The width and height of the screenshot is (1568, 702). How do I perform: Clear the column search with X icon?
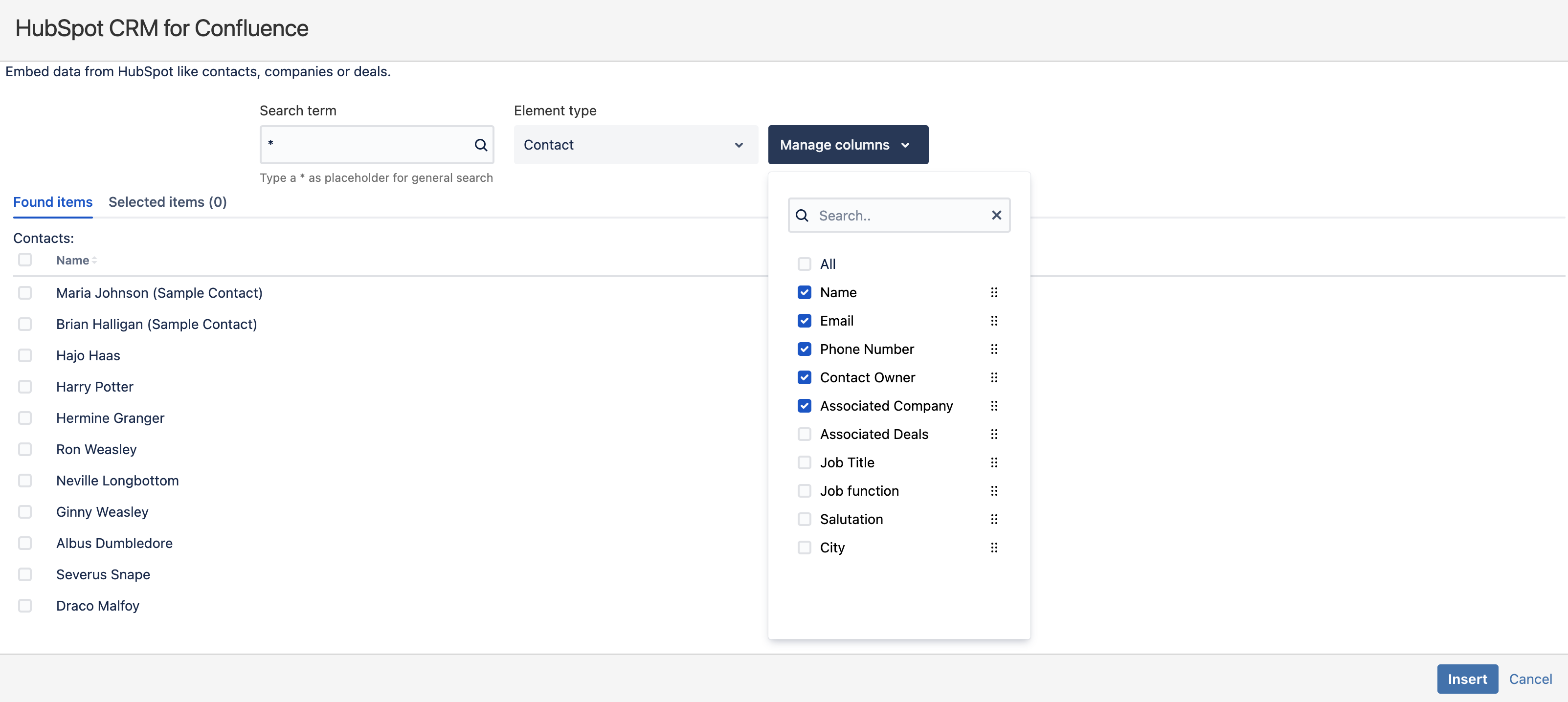click(996, 216)
